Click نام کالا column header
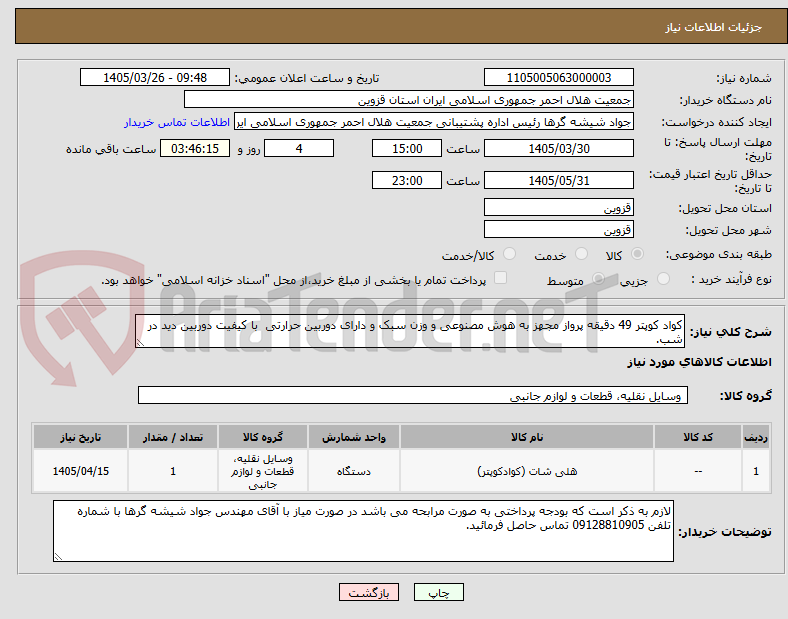The width and height of the screenshot is (788, 619). coord(527,437)
